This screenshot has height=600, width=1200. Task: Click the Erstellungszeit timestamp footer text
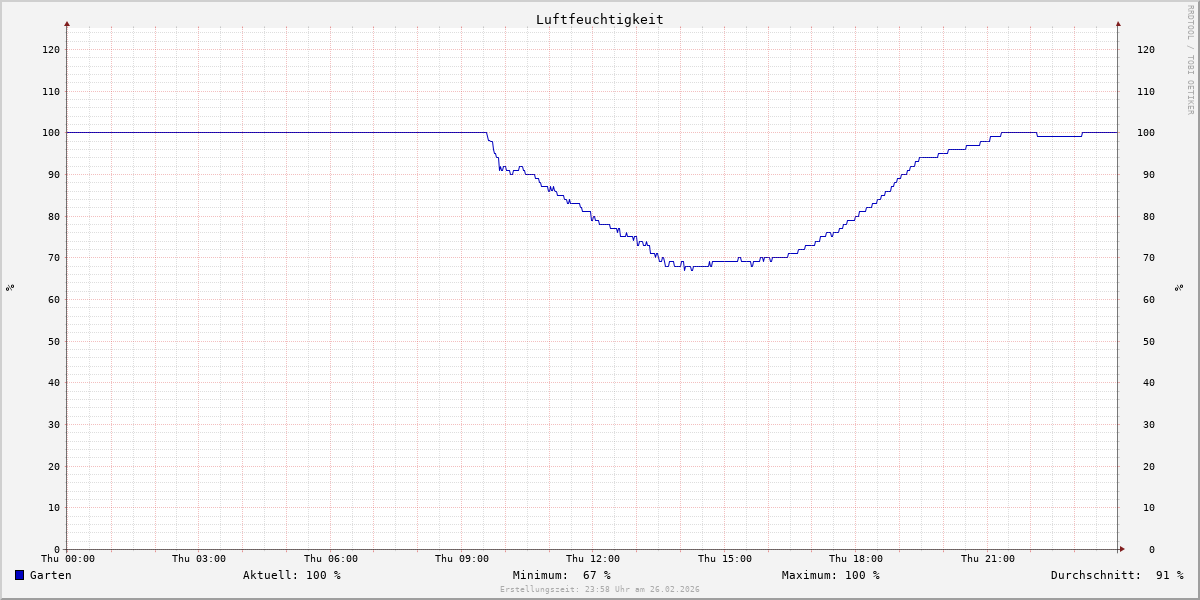coord(600,590)
